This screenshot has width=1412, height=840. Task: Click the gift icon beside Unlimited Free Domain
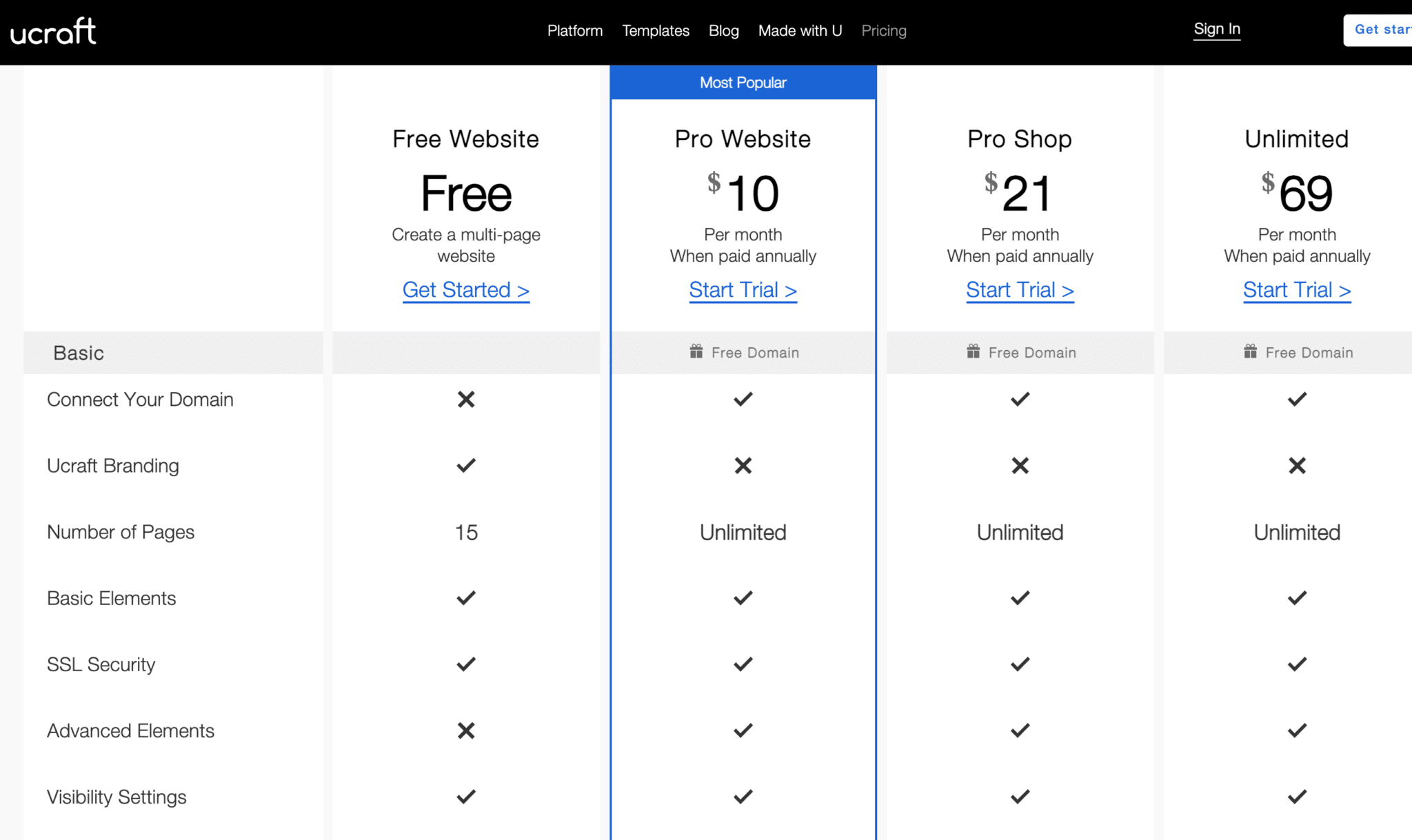pyautogui.click(x=1250, y=351)
